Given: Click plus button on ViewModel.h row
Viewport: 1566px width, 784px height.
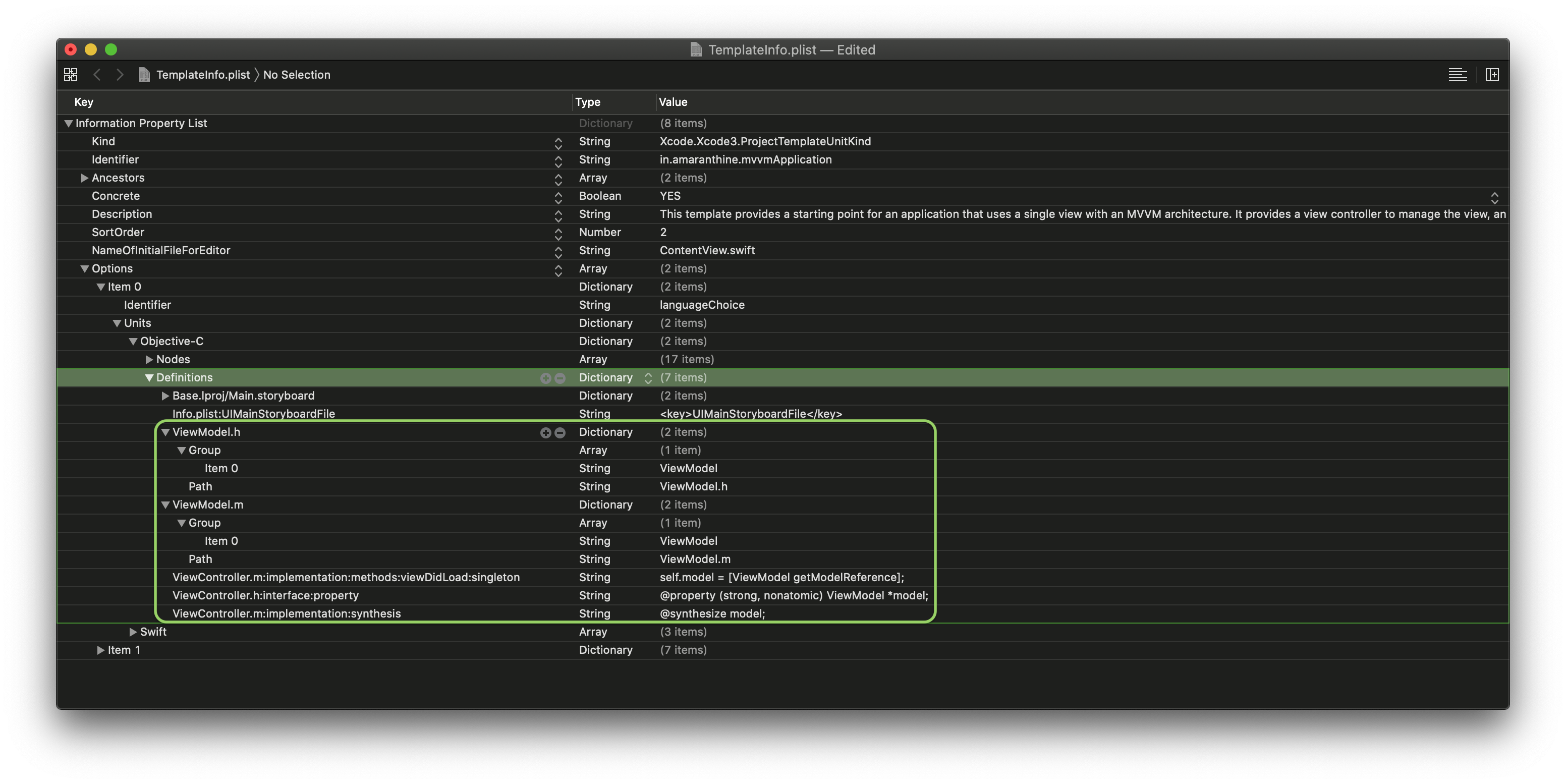Looking at the screenshot, I should (x=545, y=433).
